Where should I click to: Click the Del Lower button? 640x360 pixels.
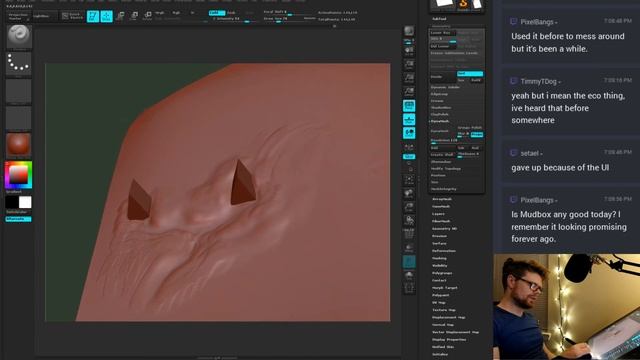click(x=443, y=46)
